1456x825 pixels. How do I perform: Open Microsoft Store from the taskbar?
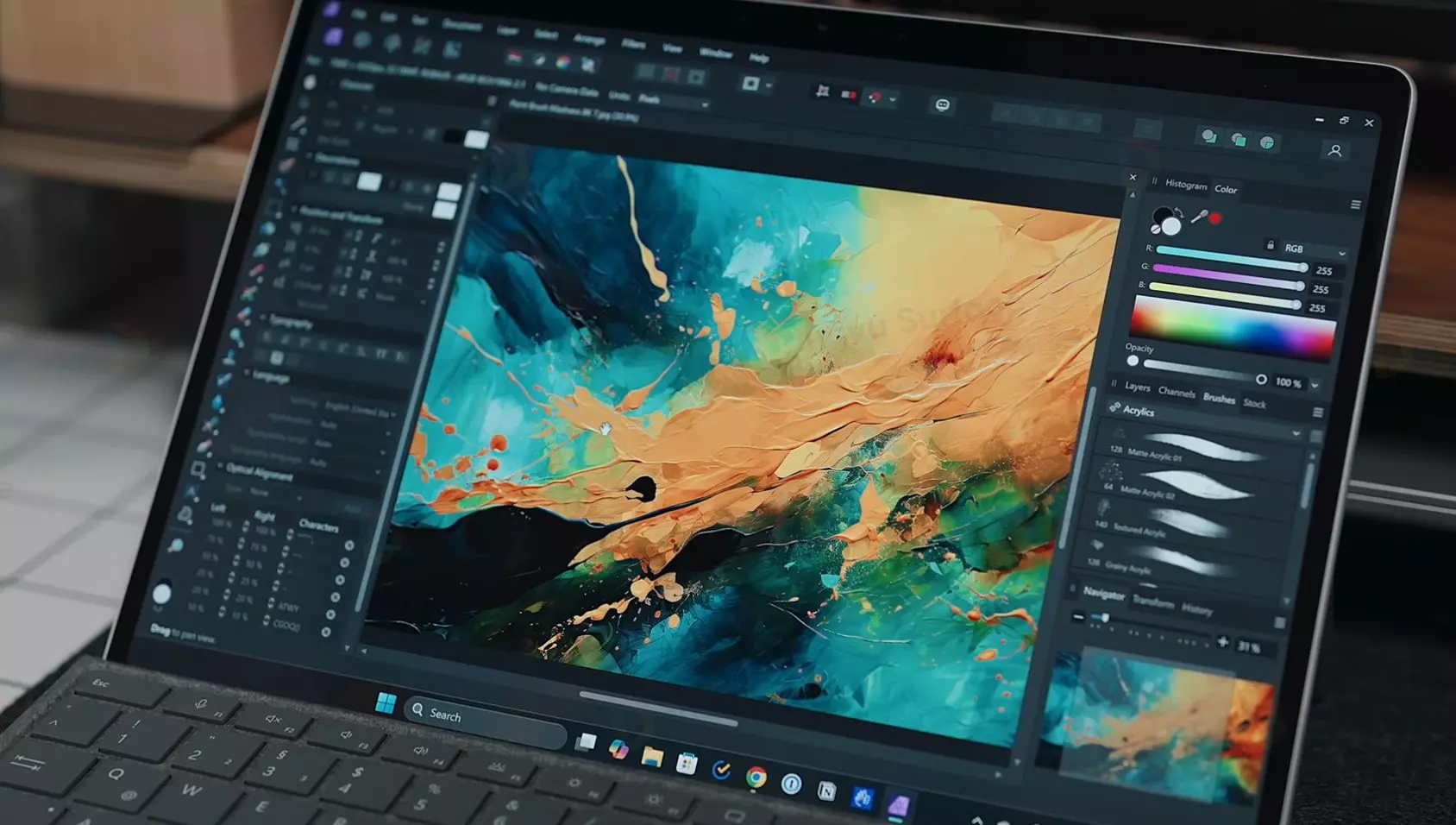pos(687,764)
